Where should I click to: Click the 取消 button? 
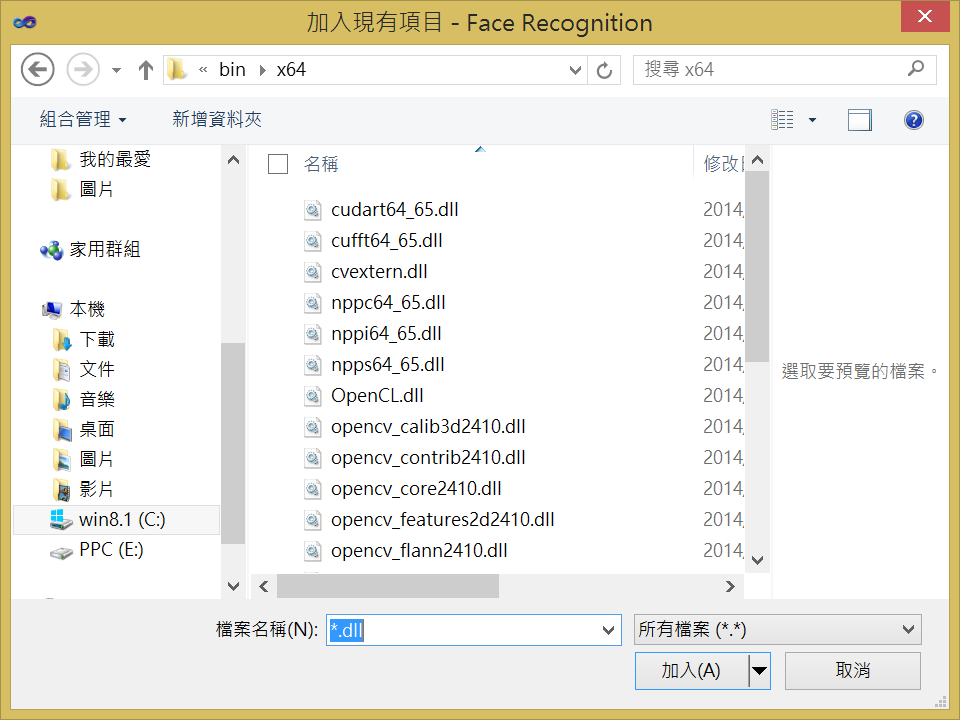852,670
